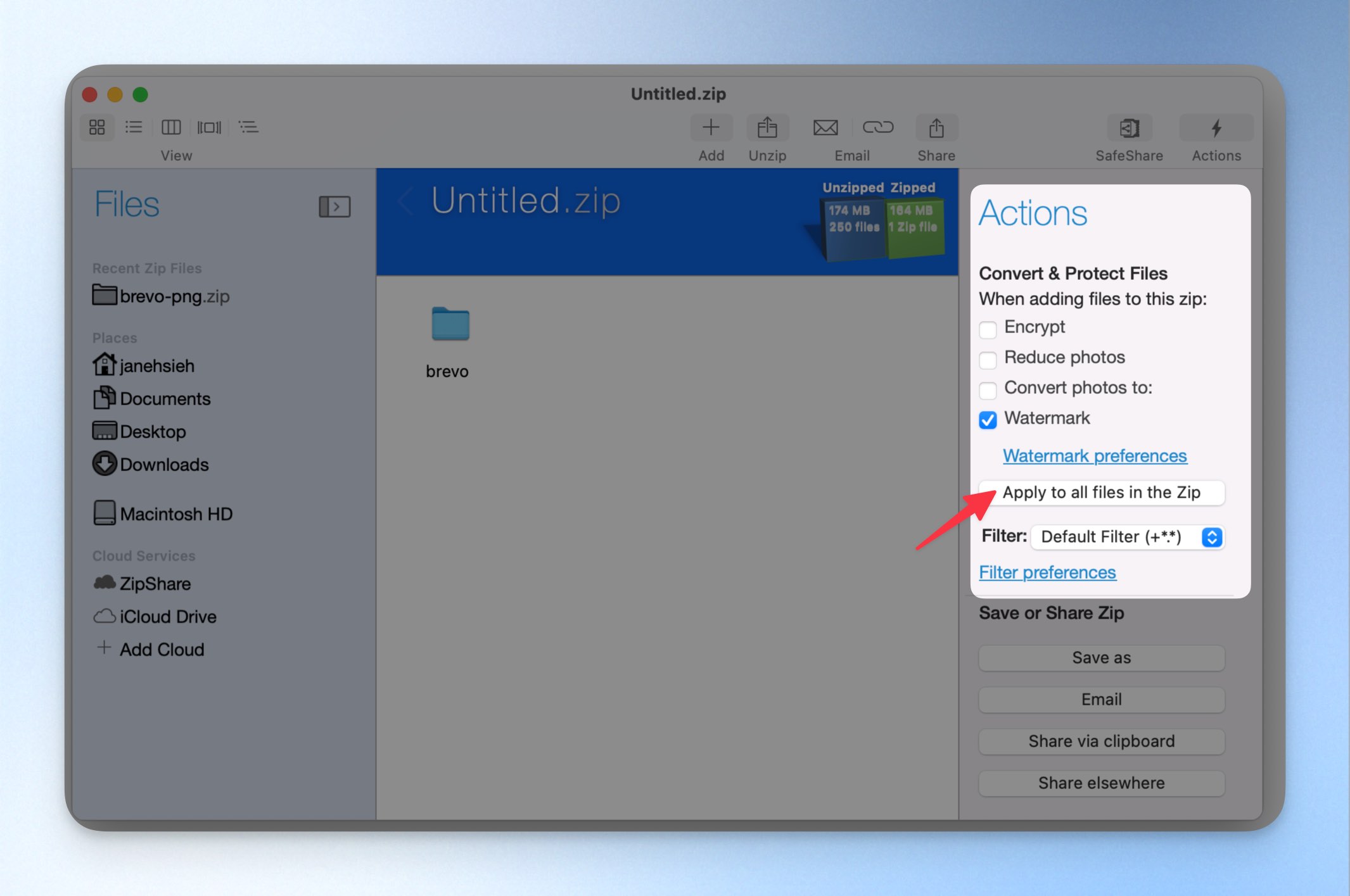Click Apply to all files in the Zip
The image size is (1350, 896).
1102,492
